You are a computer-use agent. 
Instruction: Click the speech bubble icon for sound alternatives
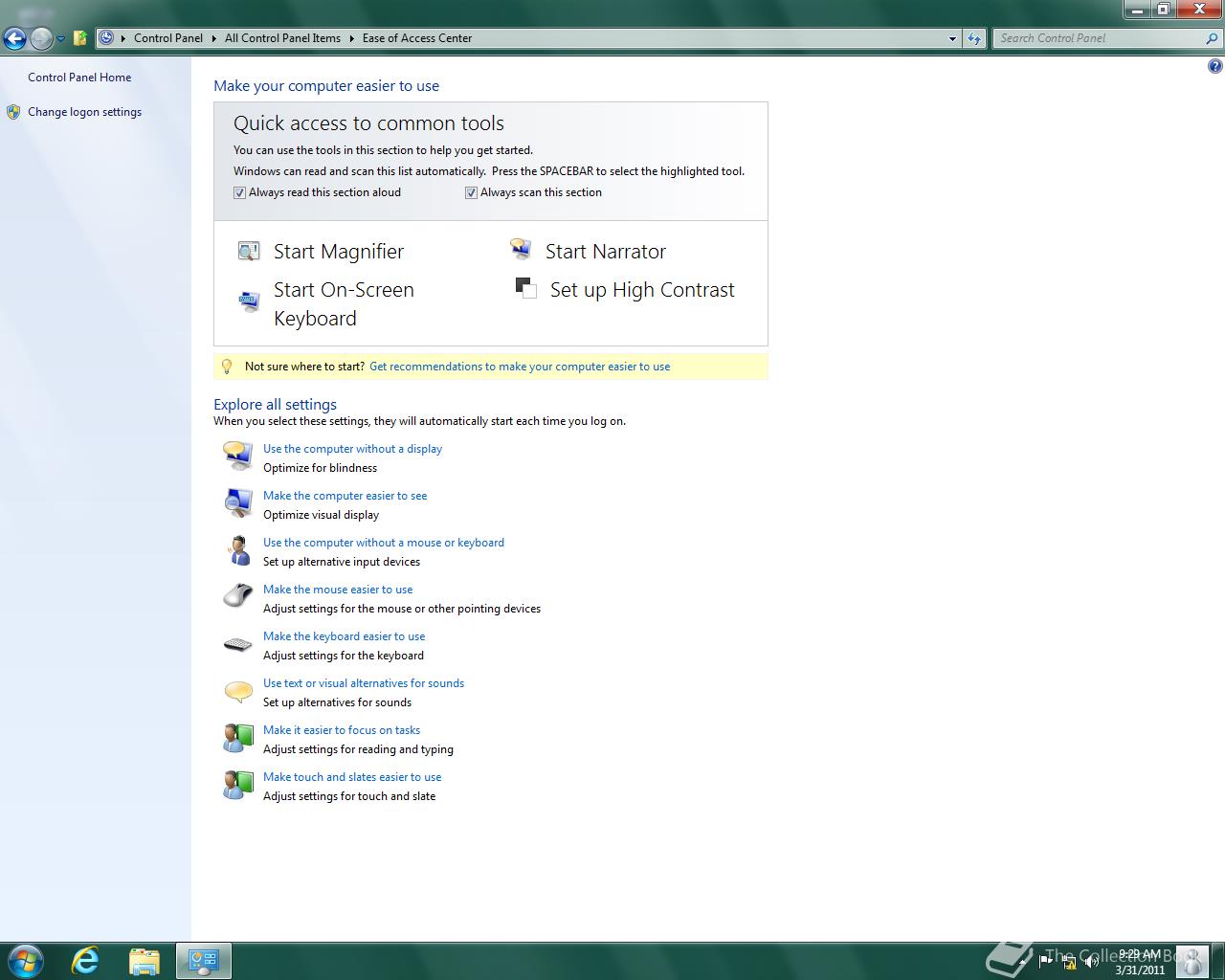click(237, 691)
